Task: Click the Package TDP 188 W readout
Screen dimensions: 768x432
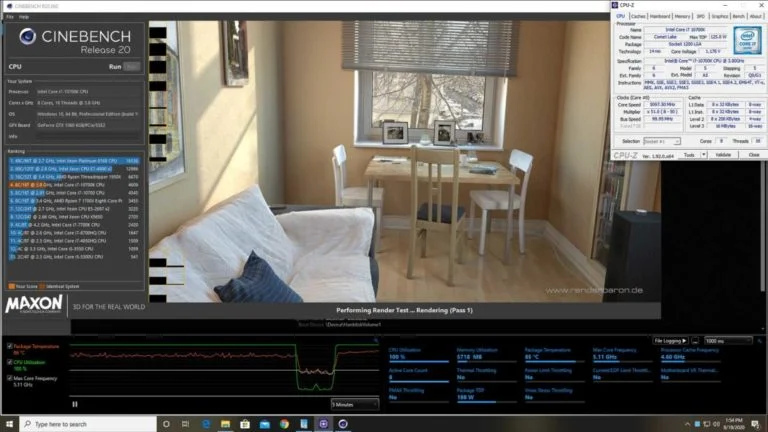Action: click(486, 394)
